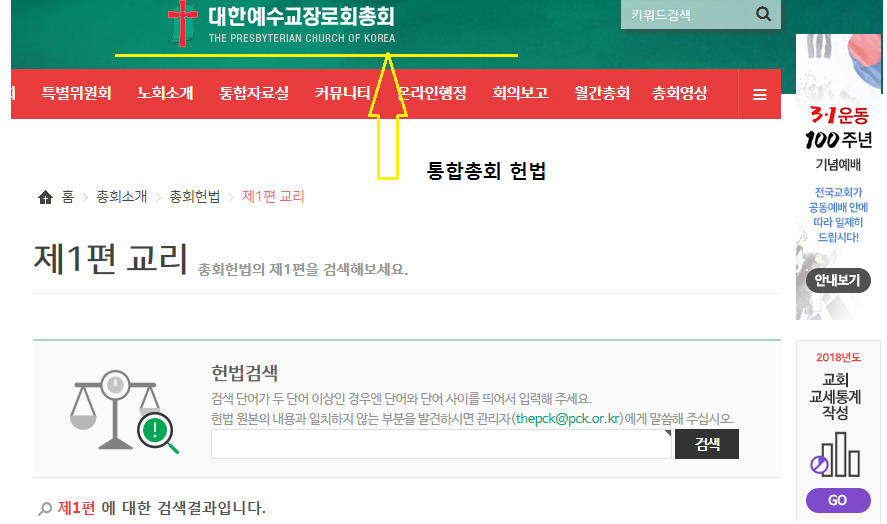Click the 총회소개 breadcrumb link
887x524 pixels.
click(x=122, y=197)
